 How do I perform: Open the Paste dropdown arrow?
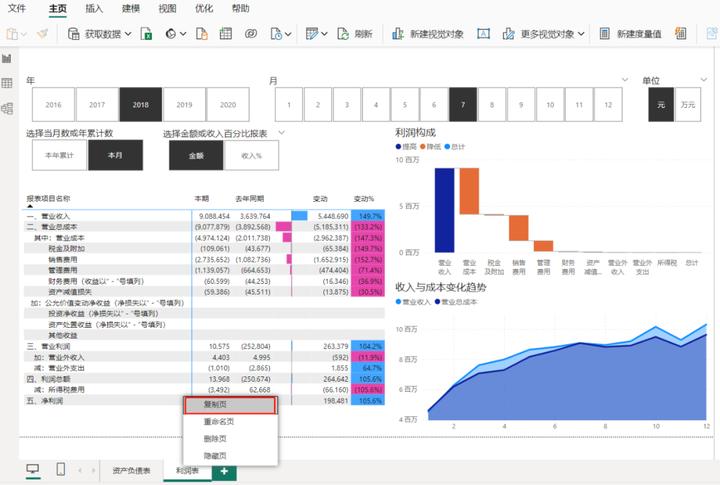tap(24, 34)
